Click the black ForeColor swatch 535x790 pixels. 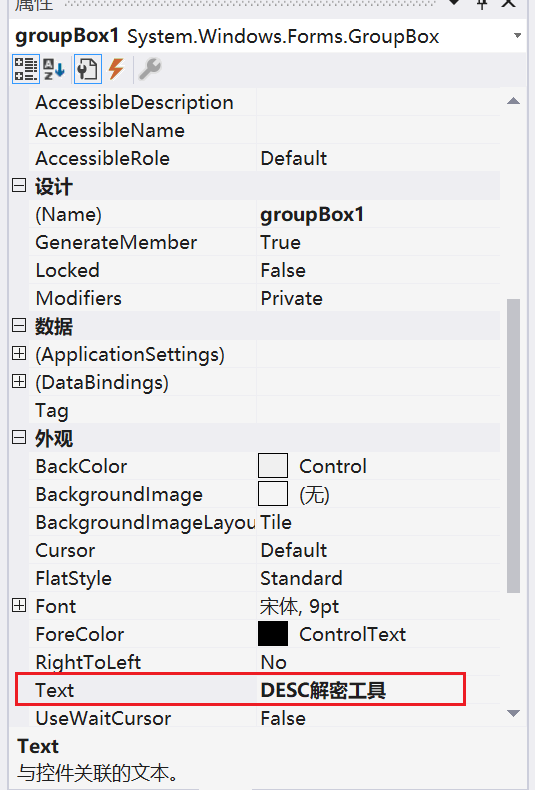273,633
